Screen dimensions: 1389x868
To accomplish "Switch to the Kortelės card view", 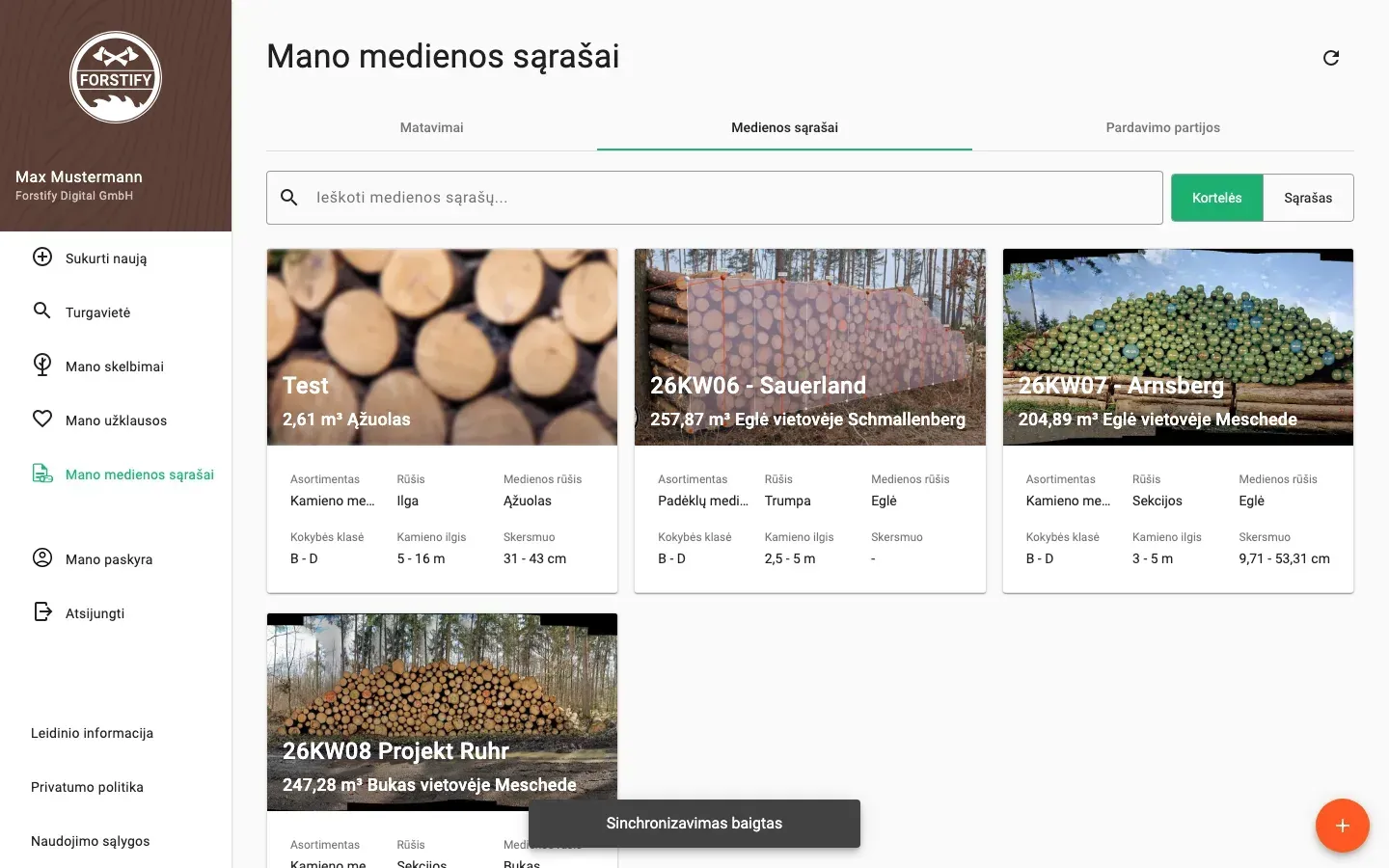I will [1216, 198].
